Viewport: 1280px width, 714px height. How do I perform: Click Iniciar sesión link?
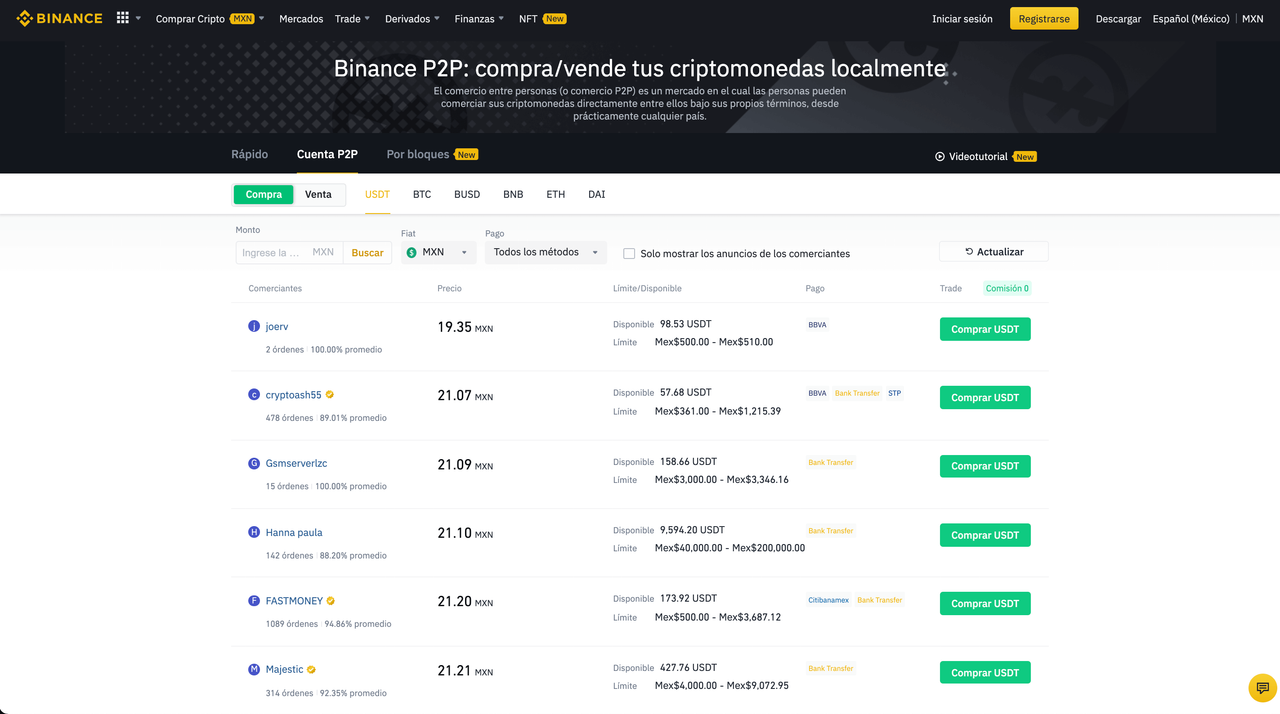click(962, 18)
